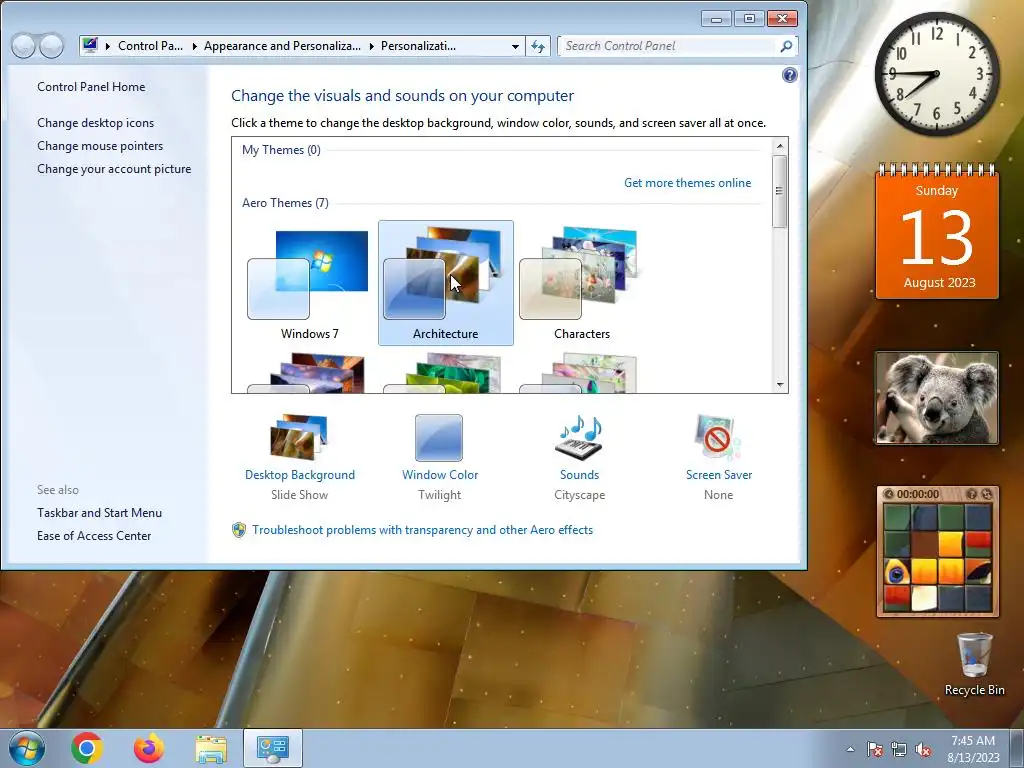Click Get more themes online link

[x=687, y=183]
